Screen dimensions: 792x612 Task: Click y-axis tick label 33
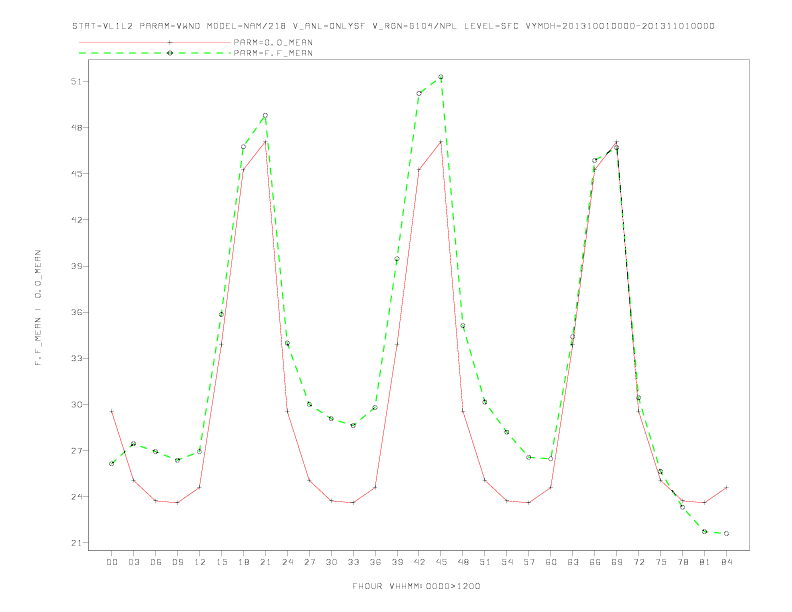tap(76, 359)
